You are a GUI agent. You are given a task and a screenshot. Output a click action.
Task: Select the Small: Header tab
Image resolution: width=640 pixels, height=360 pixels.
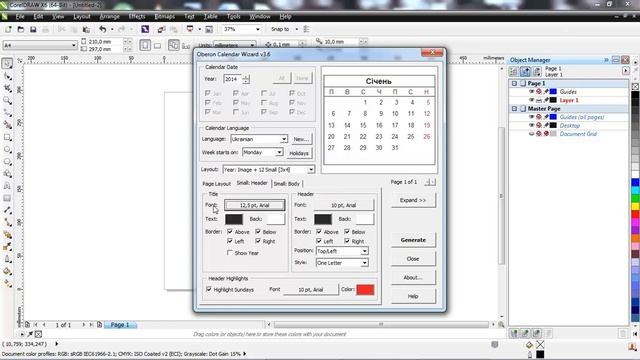(252, 183)
